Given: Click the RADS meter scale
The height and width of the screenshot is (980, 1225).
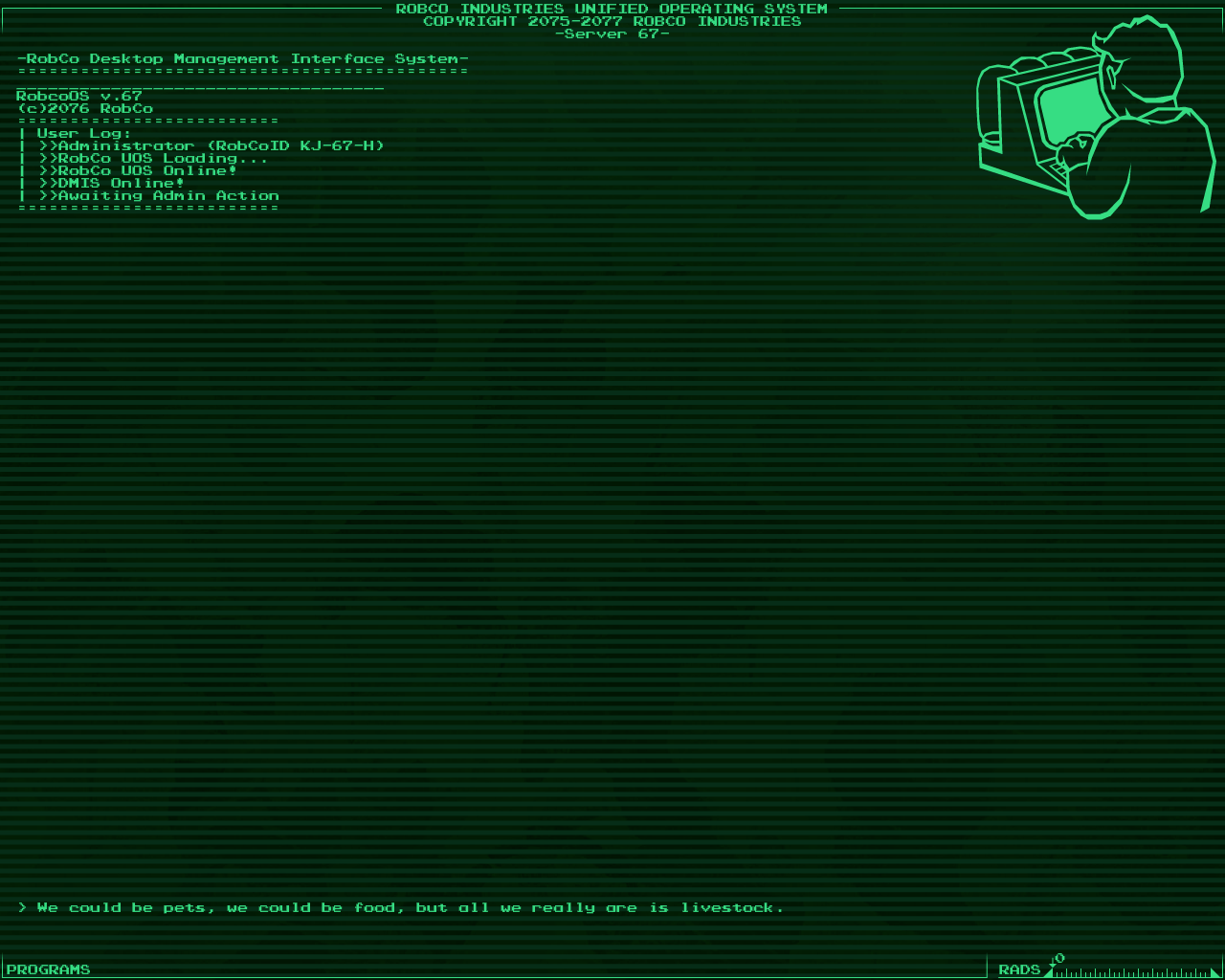Looking at the screenshot, I should 1134,970.
